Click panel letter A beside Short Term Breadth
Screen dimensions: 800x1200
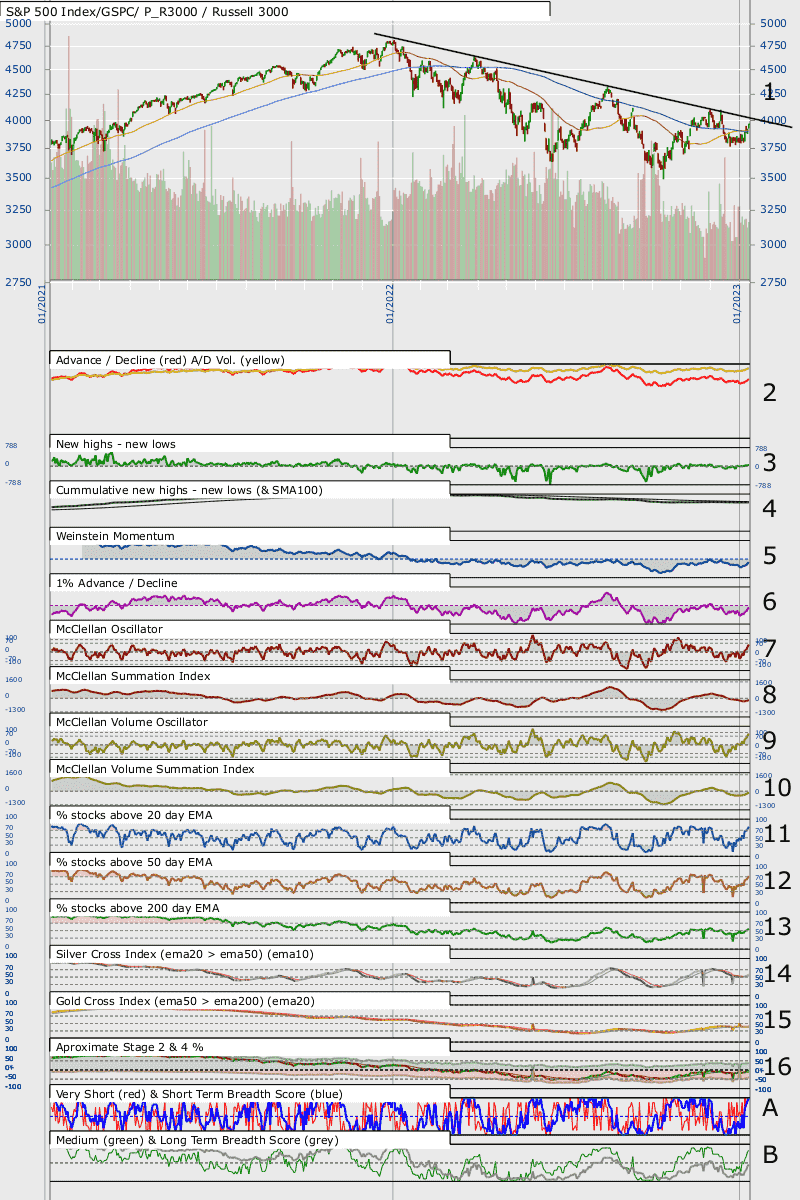770,1108
